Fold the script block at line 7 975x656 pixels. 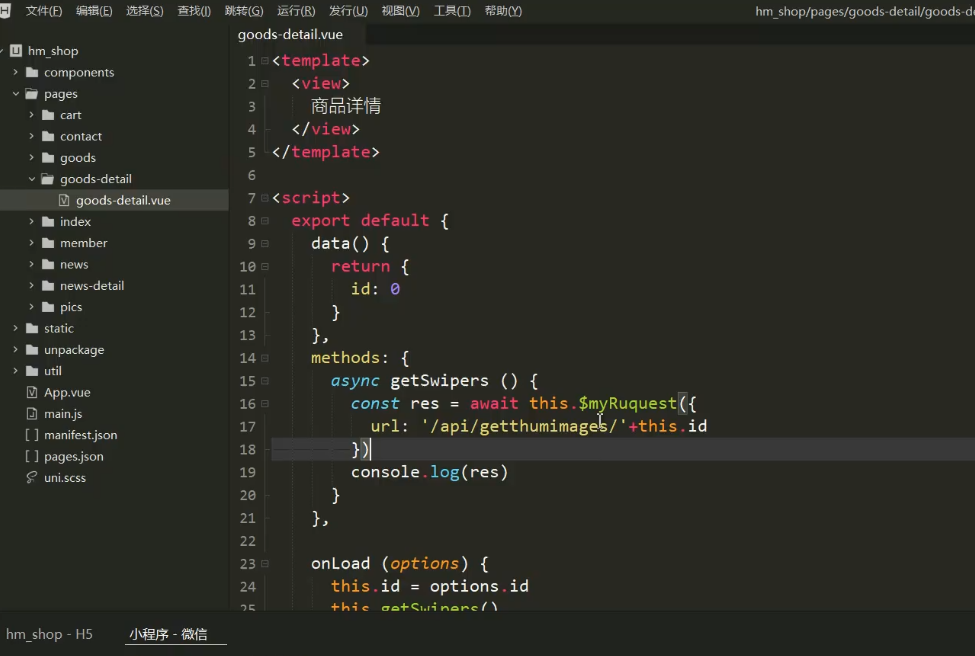[265, 198]
